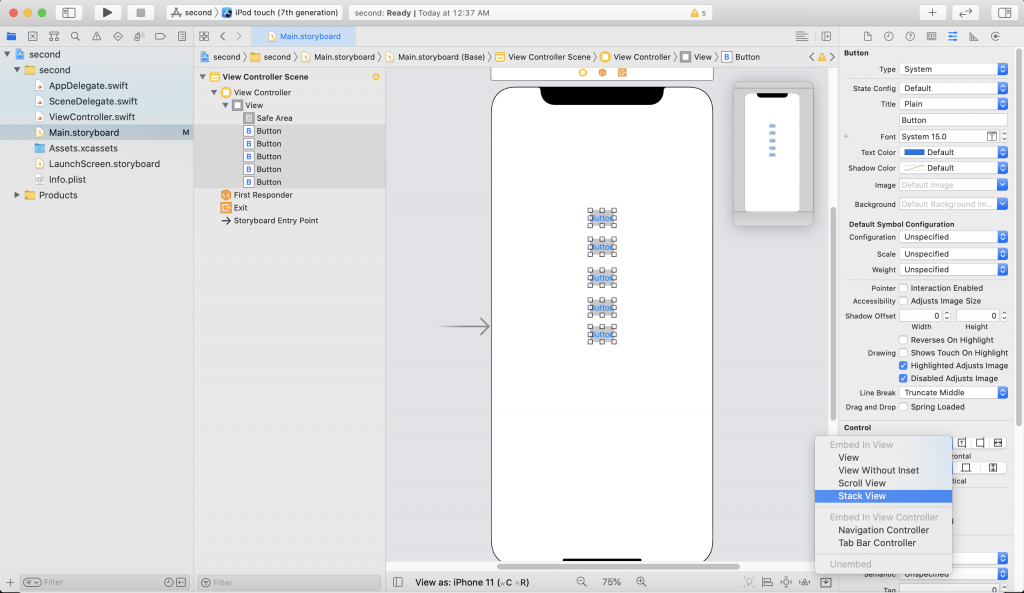Show the File inspector
Image resolution: width=1024 pixels, height=593 pixels.
(x=867, y=37)
